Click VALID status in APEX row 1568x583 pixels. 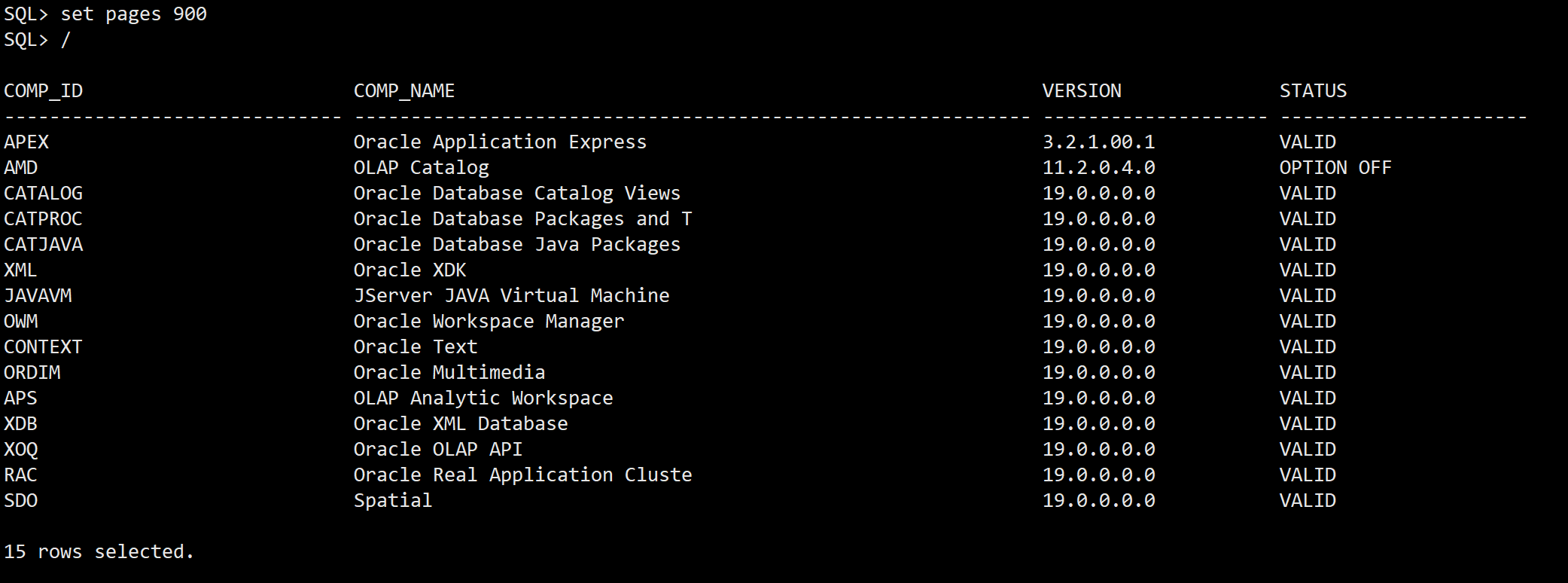point(1308,142)
